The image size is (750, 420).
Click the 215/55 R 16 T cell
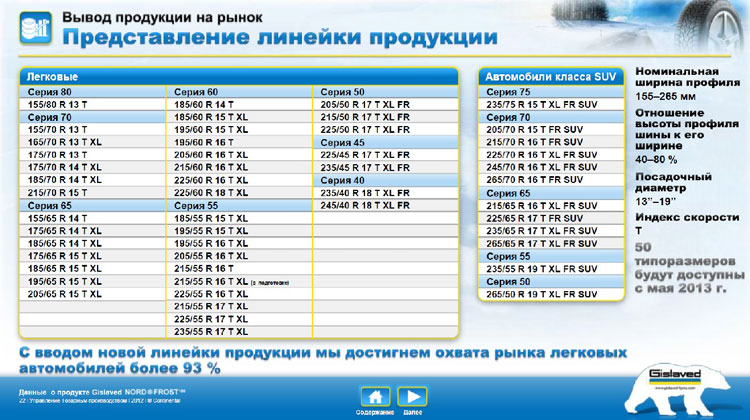click(x=239, y=268)
